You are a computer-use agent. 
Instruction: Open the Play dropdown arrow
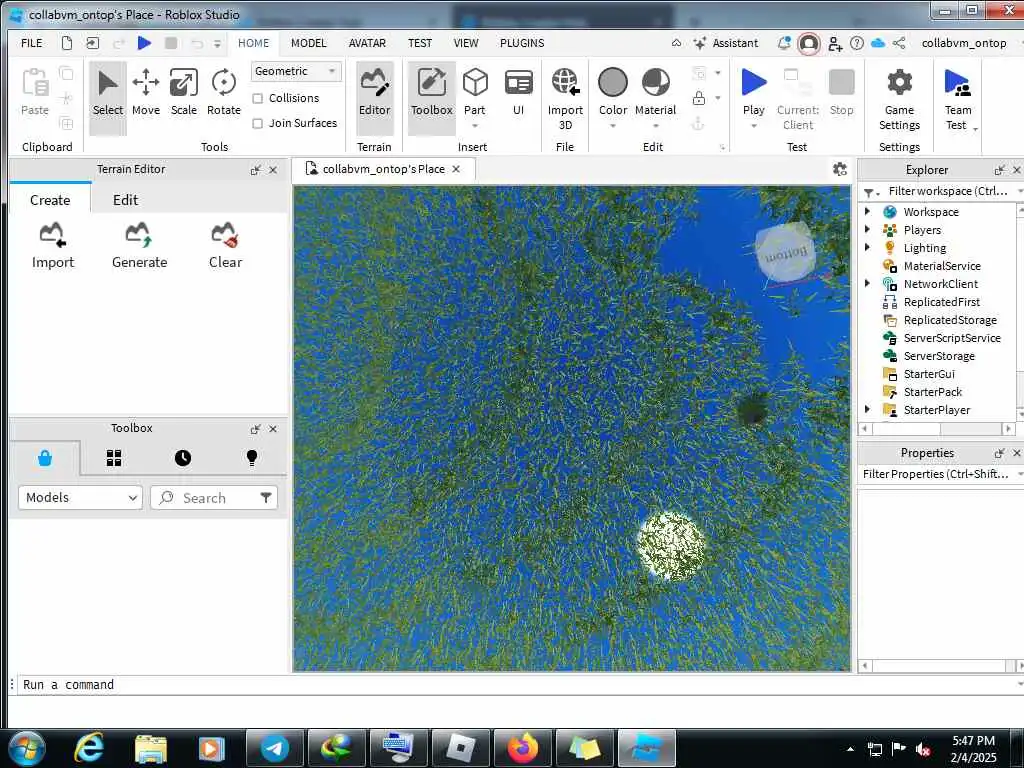(x=754, y=126)
